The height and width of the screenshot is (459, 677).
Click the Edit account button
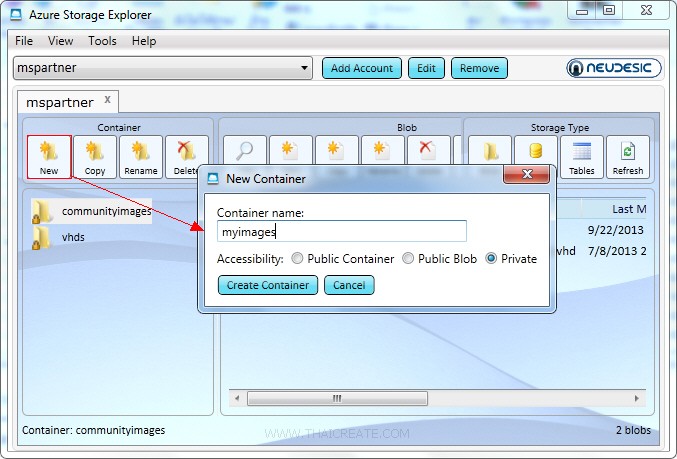[x=426, y=68]
